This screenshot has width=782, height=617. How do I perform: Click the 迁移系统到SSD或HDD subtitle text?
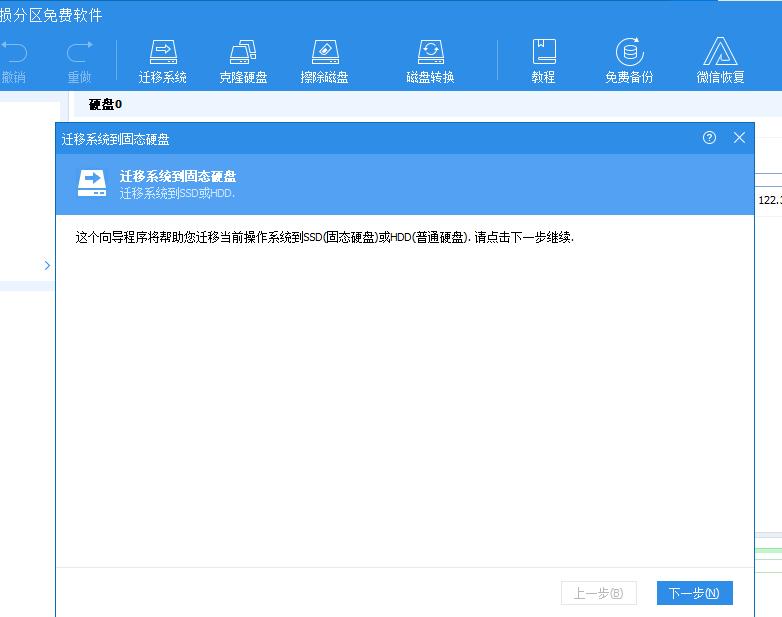click(177, 193)
